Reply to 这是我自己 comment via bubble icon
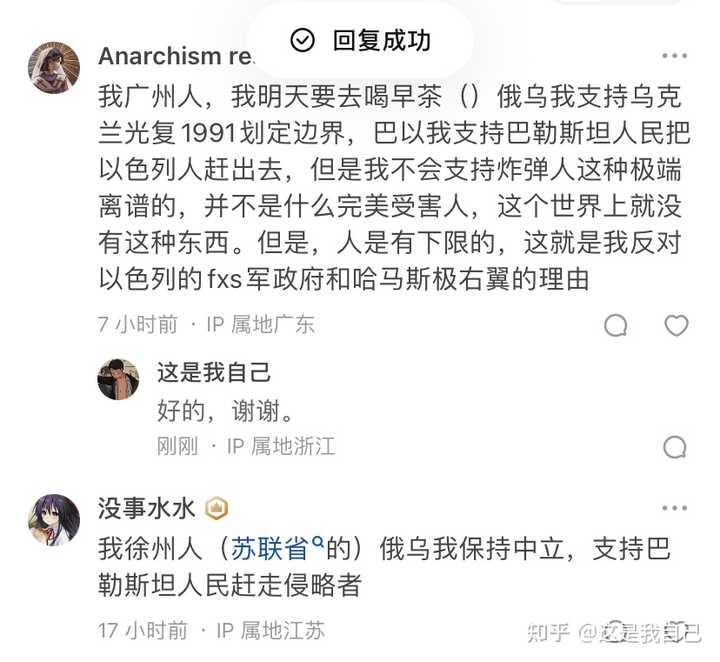 (675, 447)
